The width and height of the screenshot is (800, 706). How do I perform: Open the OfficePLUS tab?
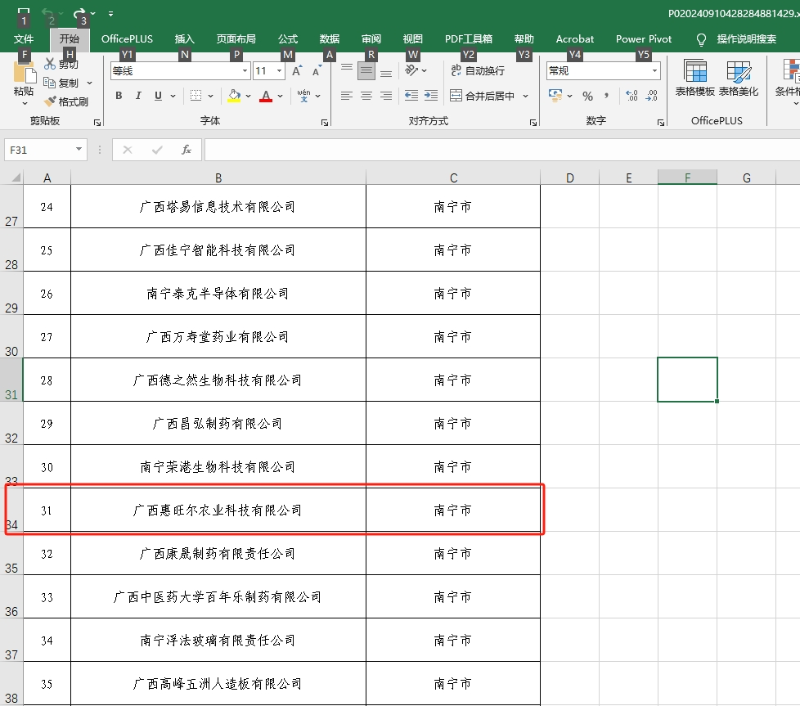[127, 39]
